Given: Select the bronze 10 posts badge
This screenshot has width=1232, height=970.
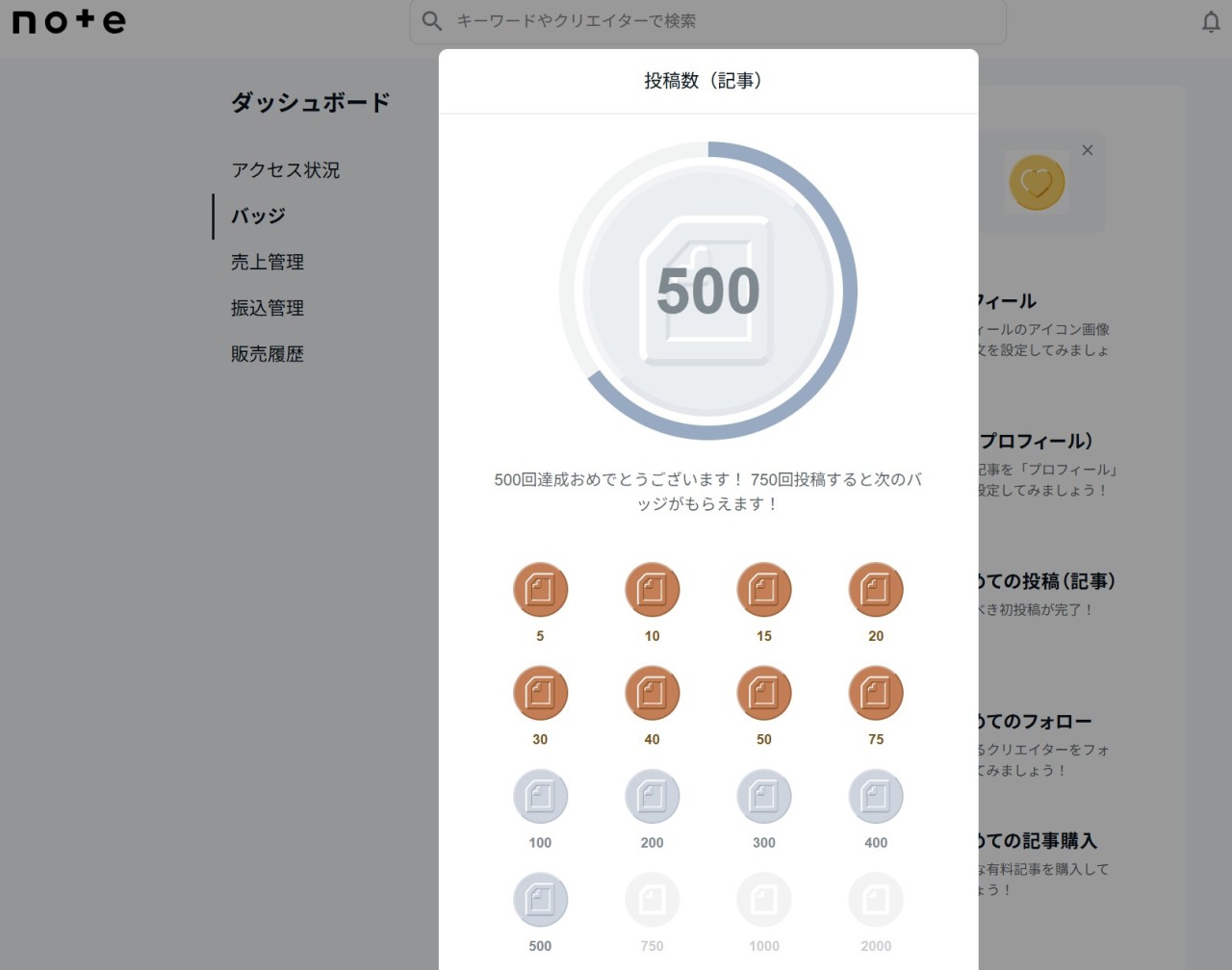Looking at the screenshot, I should click(x=652, y=590).
